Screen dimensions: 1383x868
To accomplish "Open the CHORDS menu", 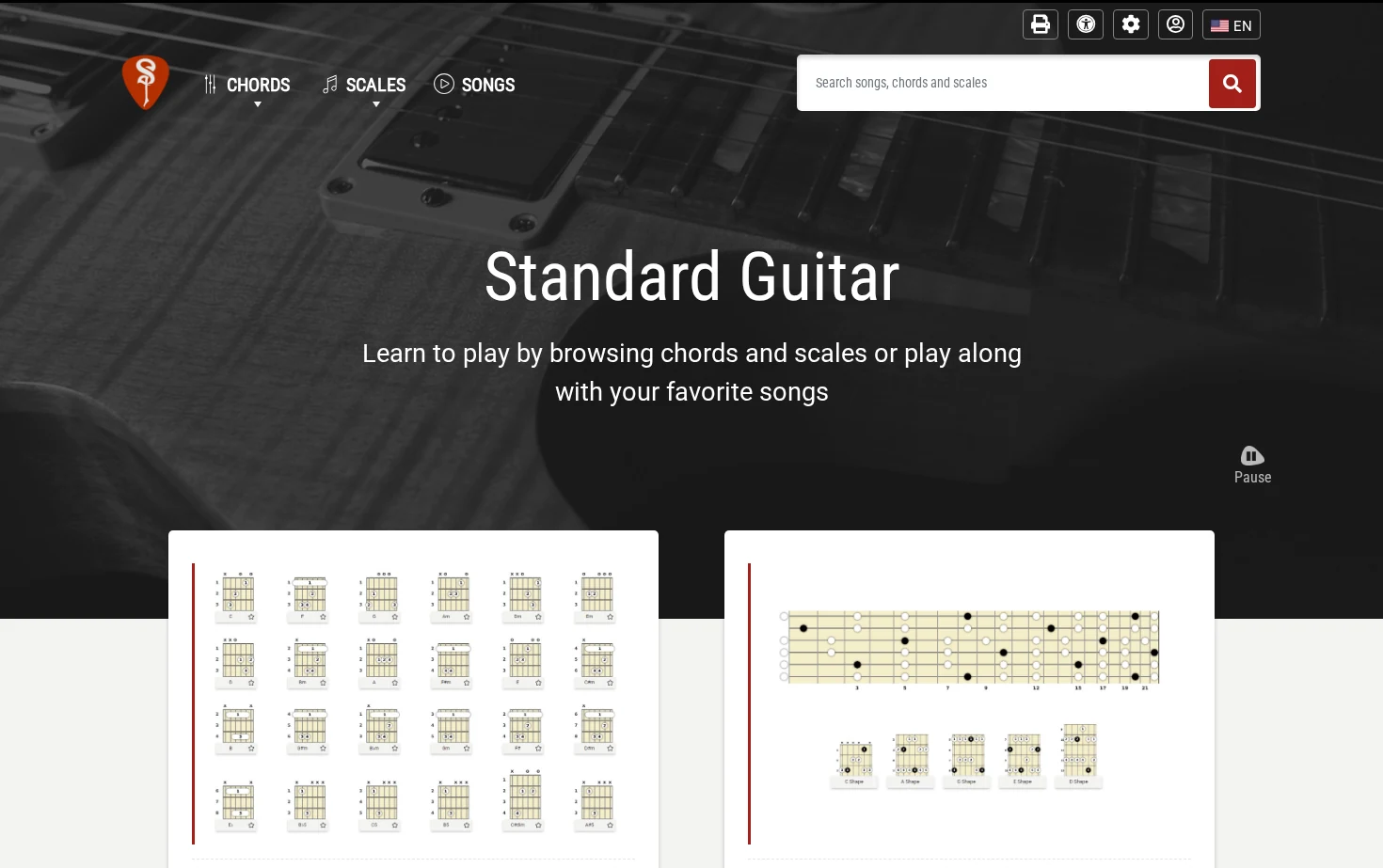I will tap(247, 86).
